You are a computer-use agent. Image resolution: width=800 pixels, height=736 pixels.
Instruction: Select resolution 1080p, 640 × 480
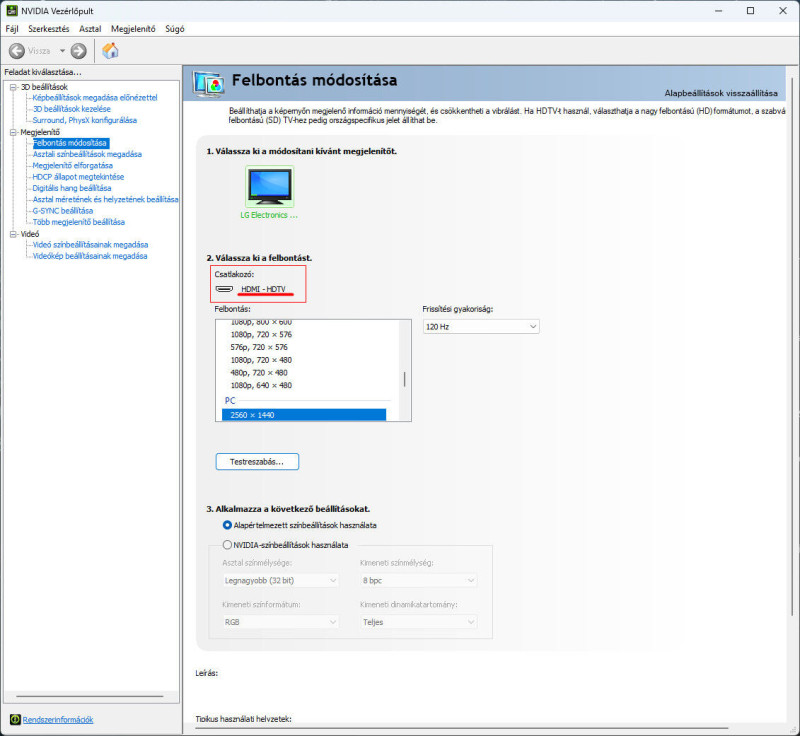(x=261, y=386)
